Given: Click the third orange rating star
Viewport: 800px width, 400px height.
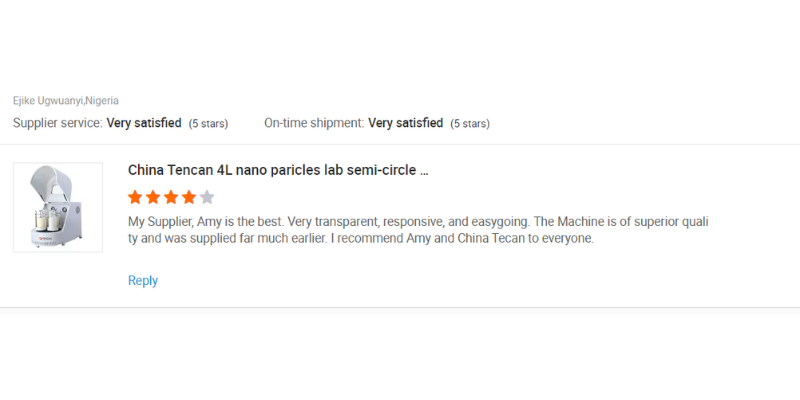Looking at the screenshot, I should coord(171,197).
